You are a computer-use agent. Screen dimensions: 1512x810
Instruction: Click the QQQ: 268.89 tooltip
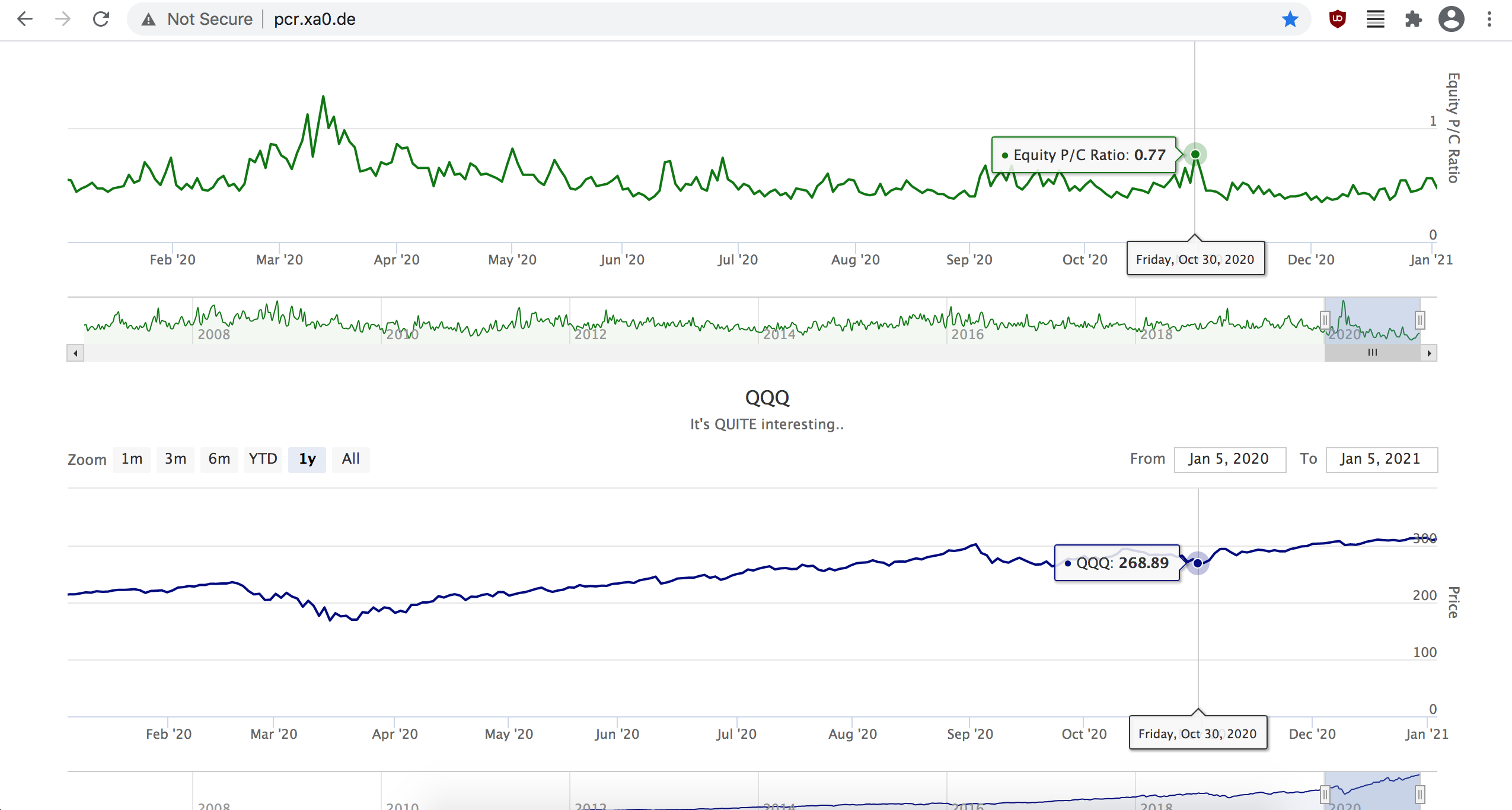coord(1117,563)
